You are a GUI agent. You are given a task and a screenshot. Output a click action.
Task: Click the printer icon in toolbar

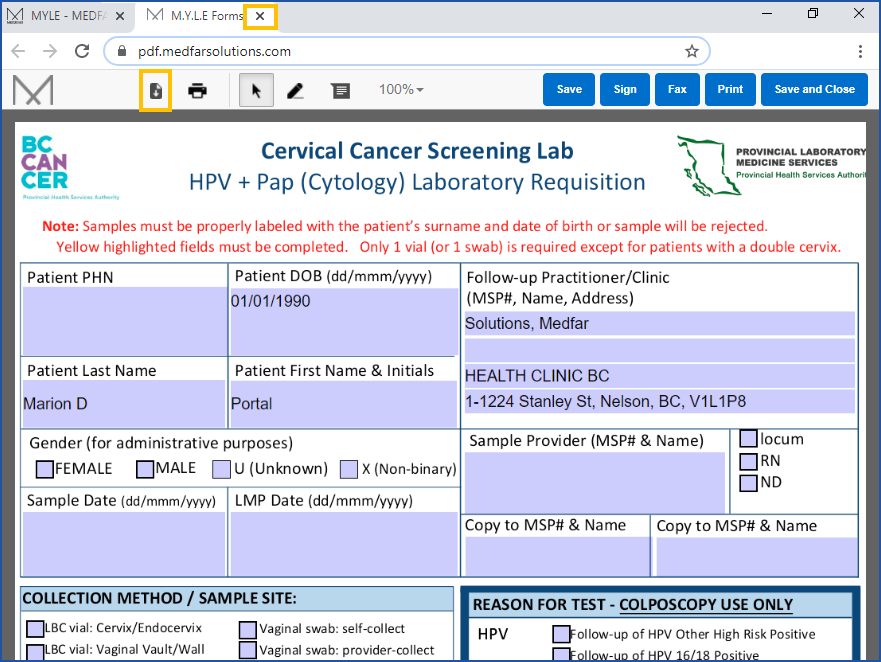point(198,90)
